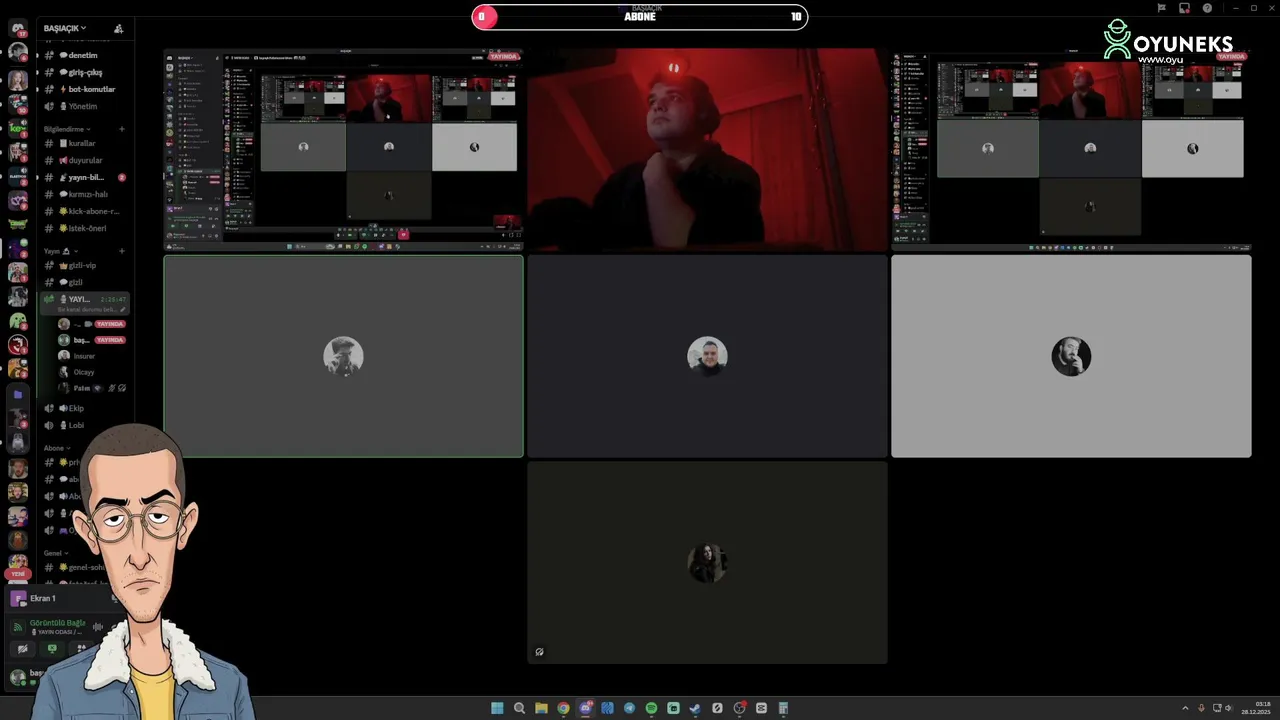Toggle the camera button in voice panel
The image size is (1280, 720).
tap(23, 649)
